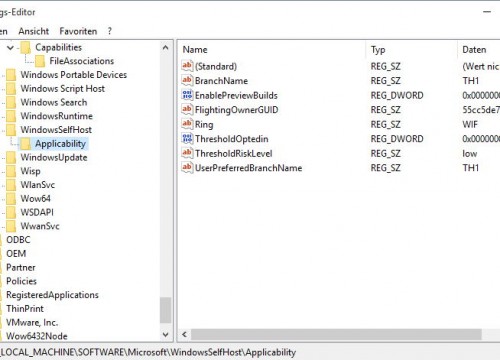Click the Windows Script Host folder icon

(11, 88)
